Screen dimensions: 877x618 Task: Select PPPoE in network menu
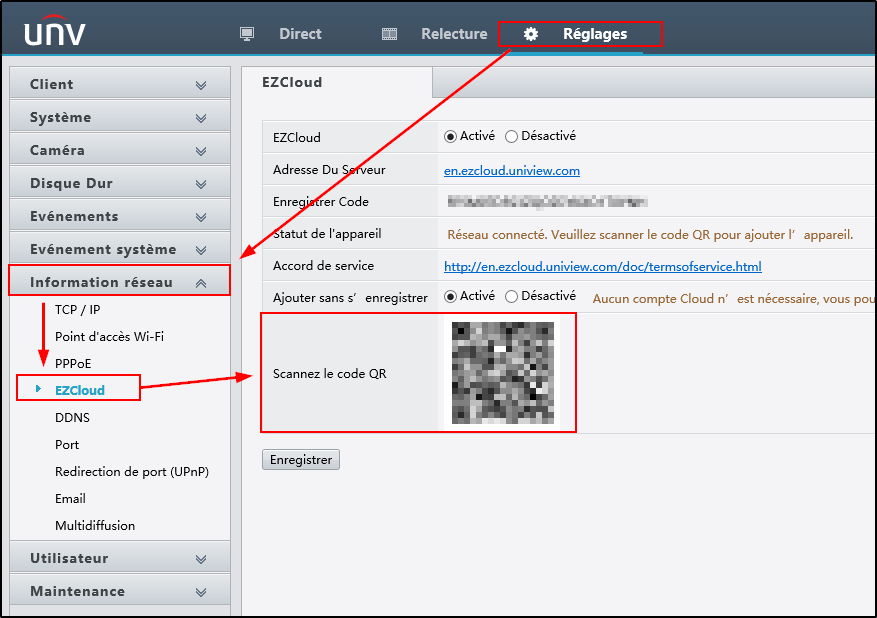[73, 364]
